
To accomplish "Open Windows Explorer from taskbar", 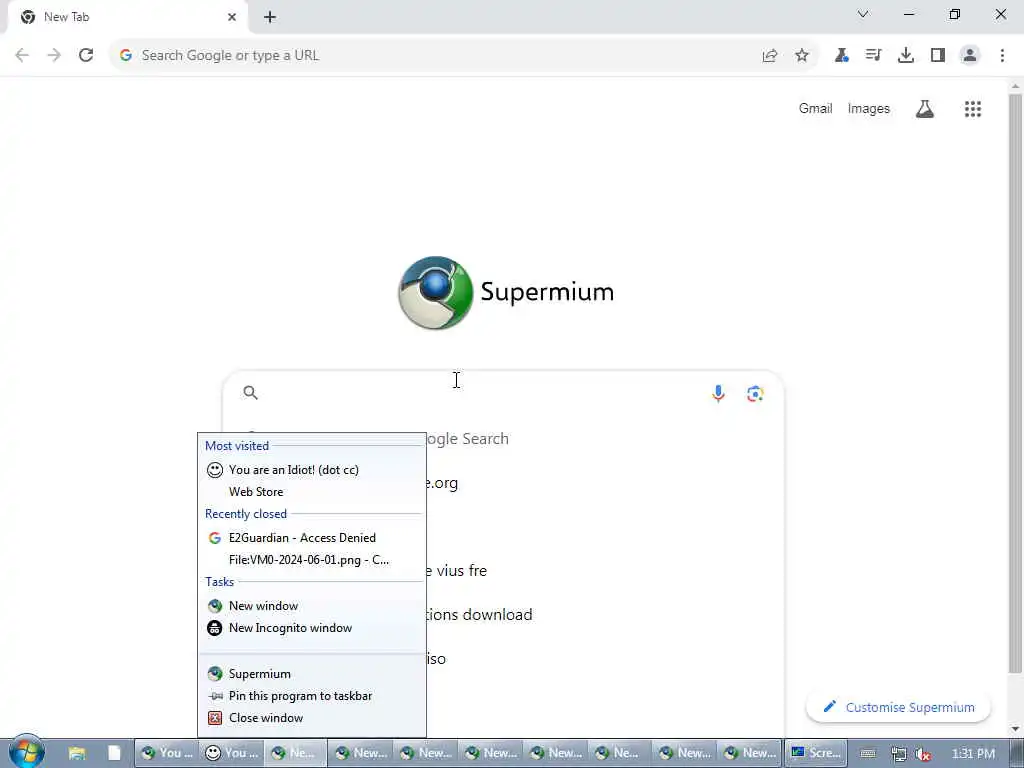I will coord(77,753).
